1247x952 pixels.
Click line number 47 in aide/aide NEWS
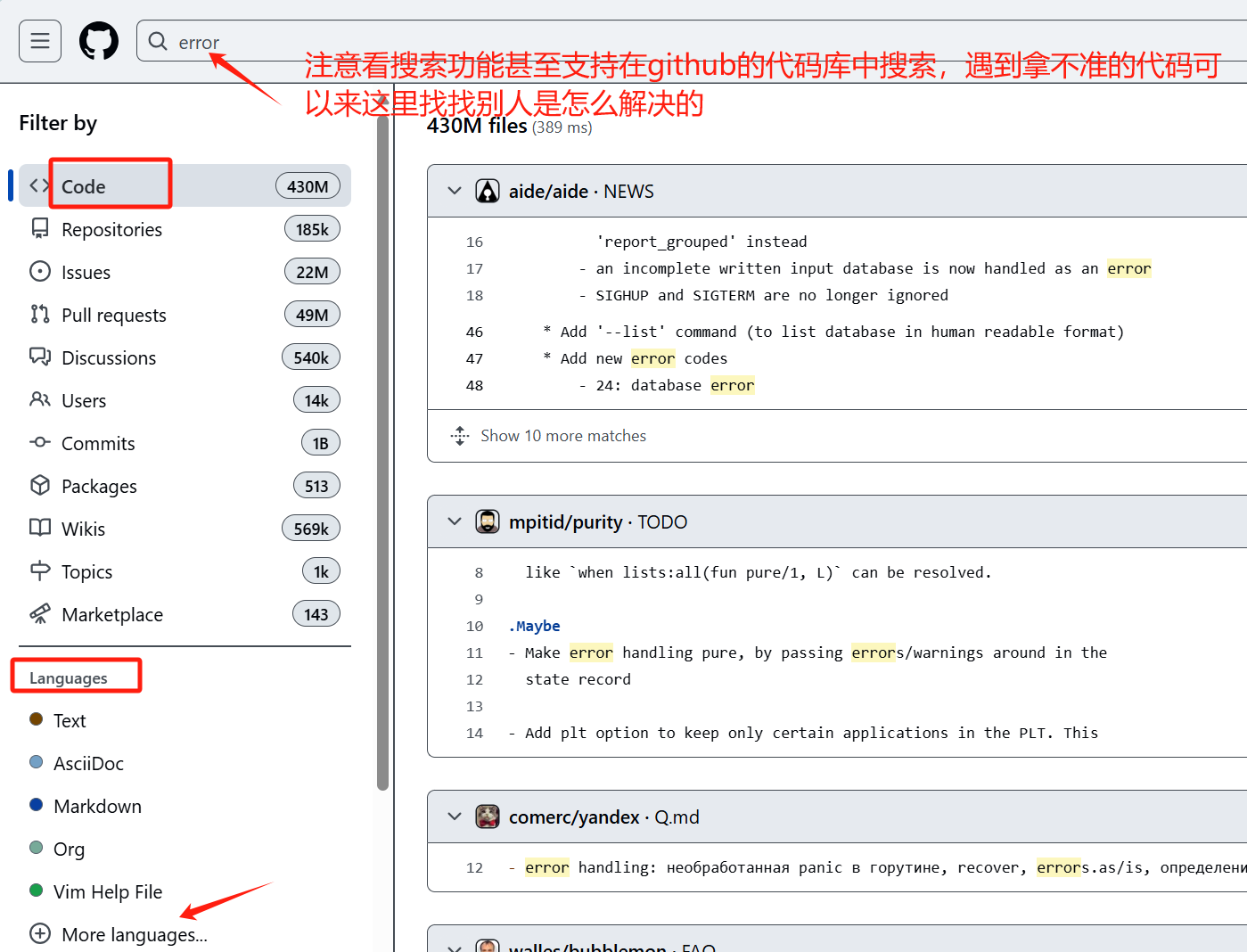tap(474, 358)
